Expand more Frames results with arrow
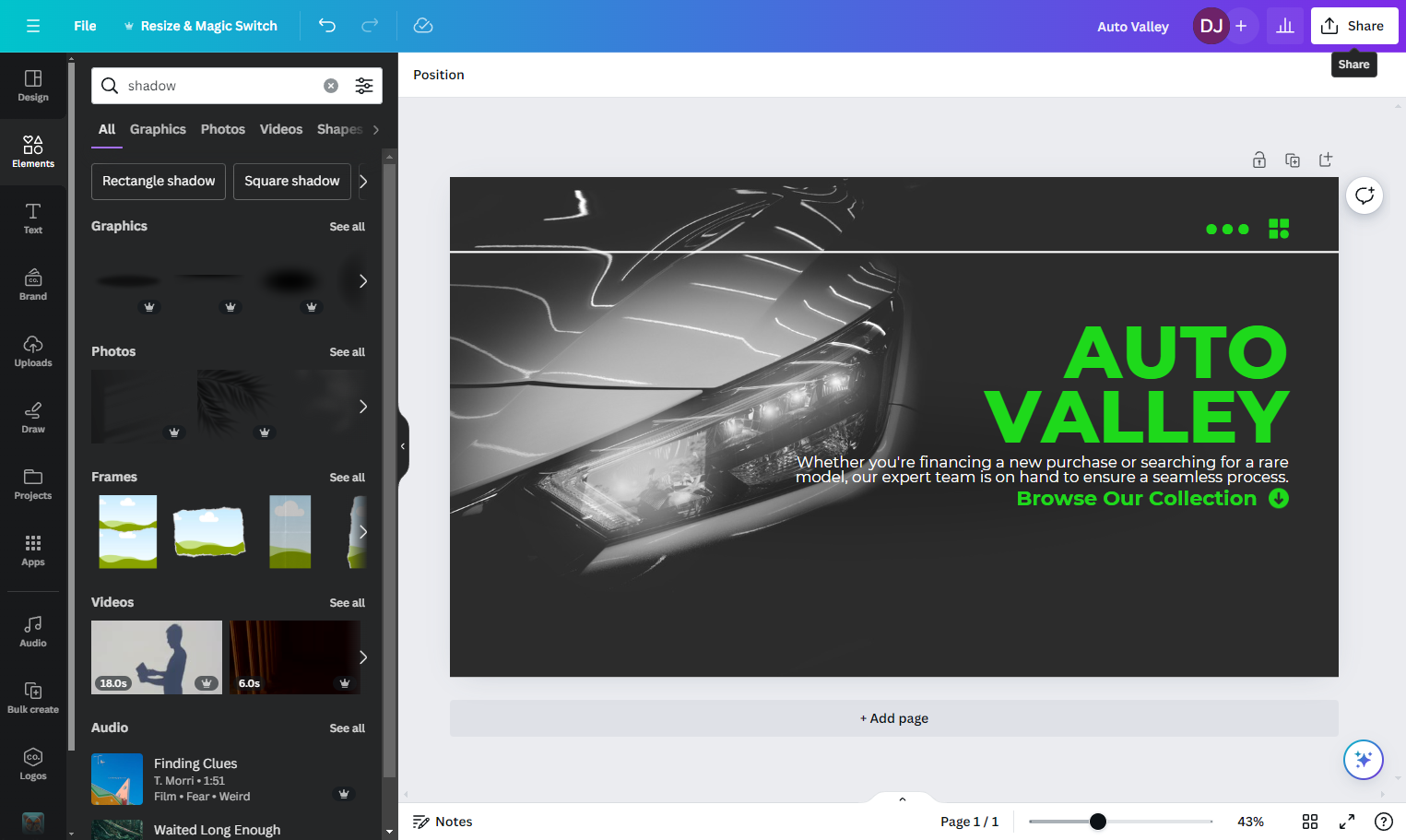The width and height of the screenshot is (1406, 840). (363, 532)
